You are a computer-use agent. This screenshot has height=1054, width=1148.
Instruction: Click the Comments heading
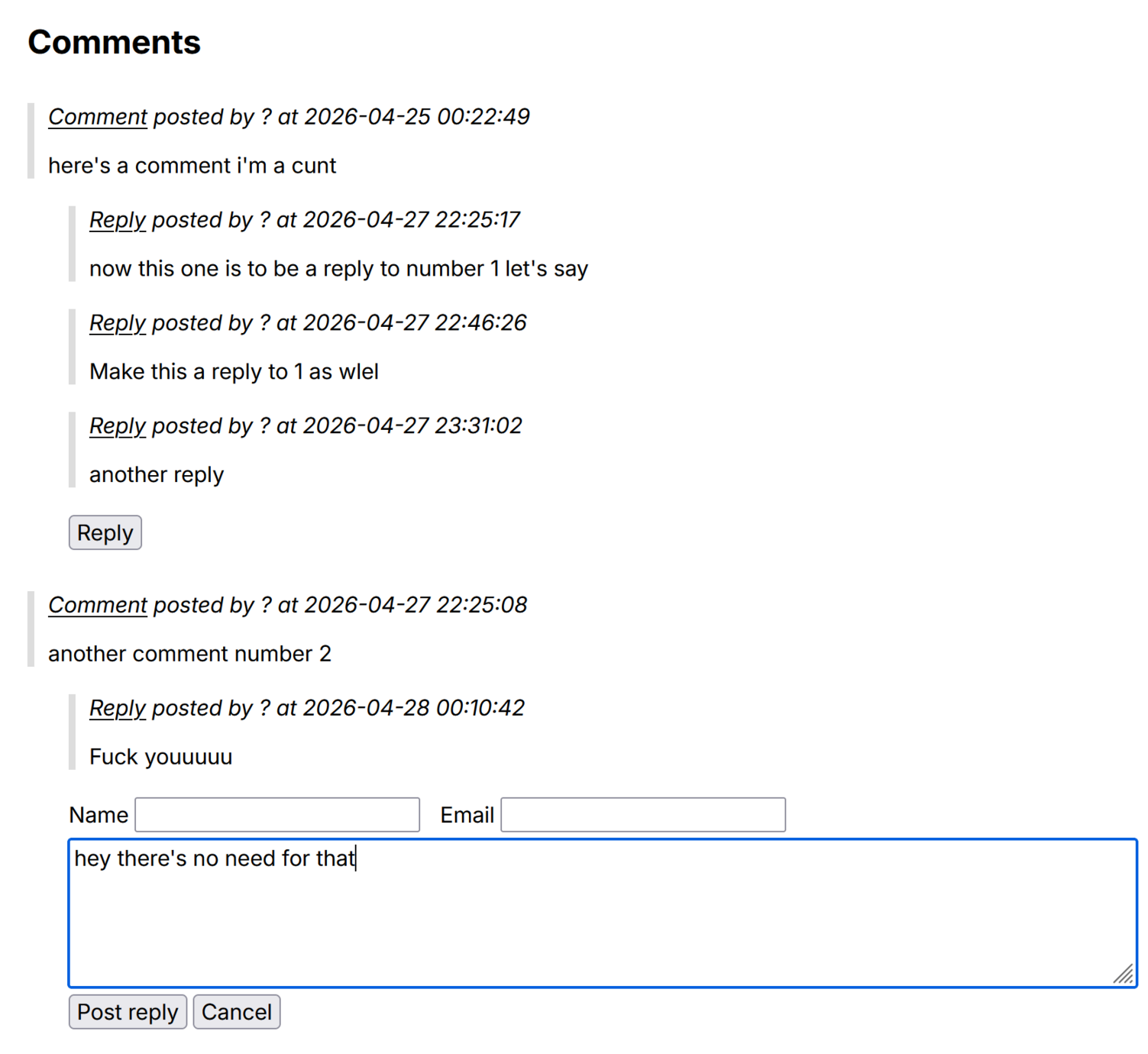click(x=115, y=42)
